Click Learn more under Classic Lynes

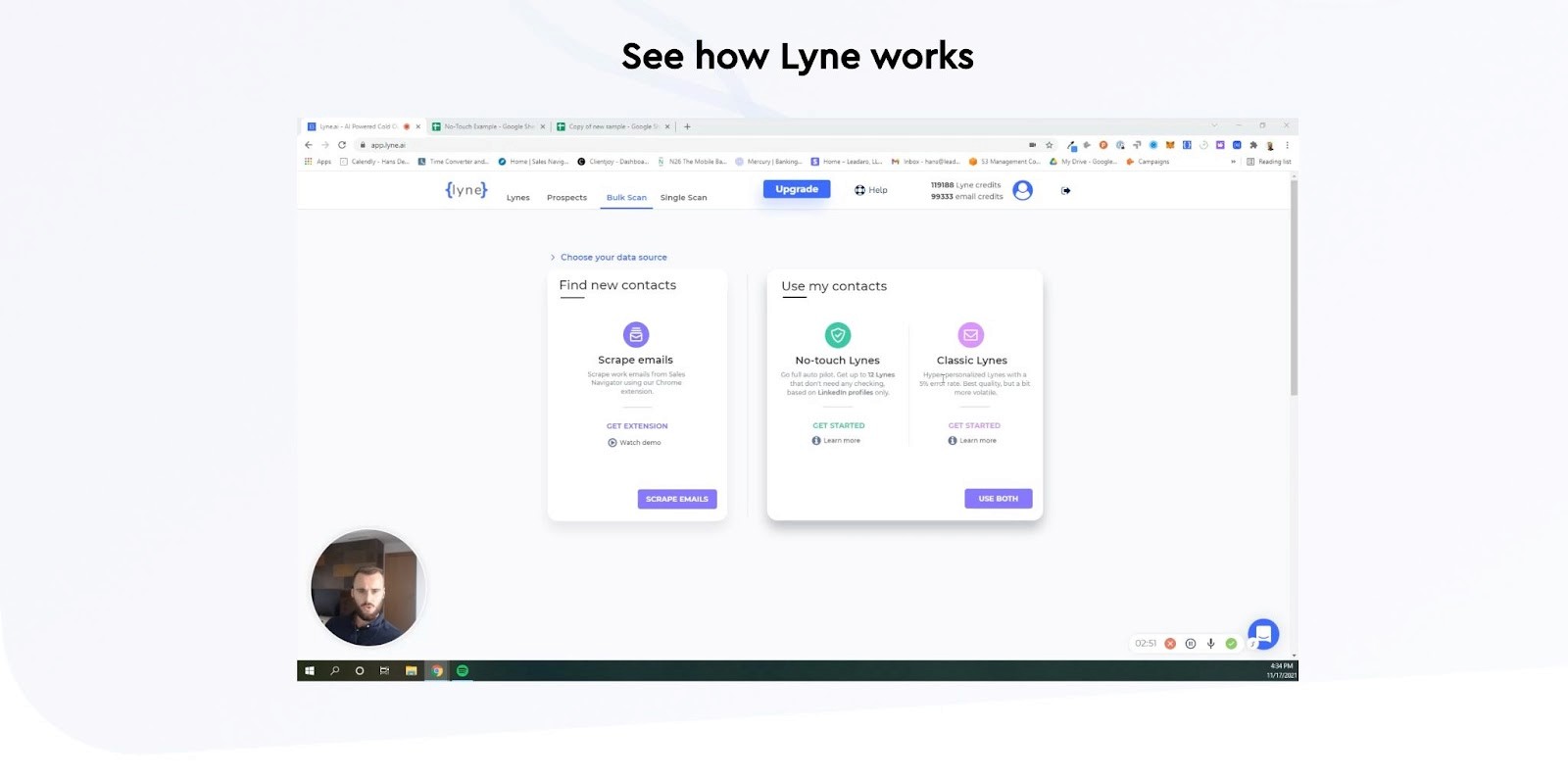(x=972, y=441)
